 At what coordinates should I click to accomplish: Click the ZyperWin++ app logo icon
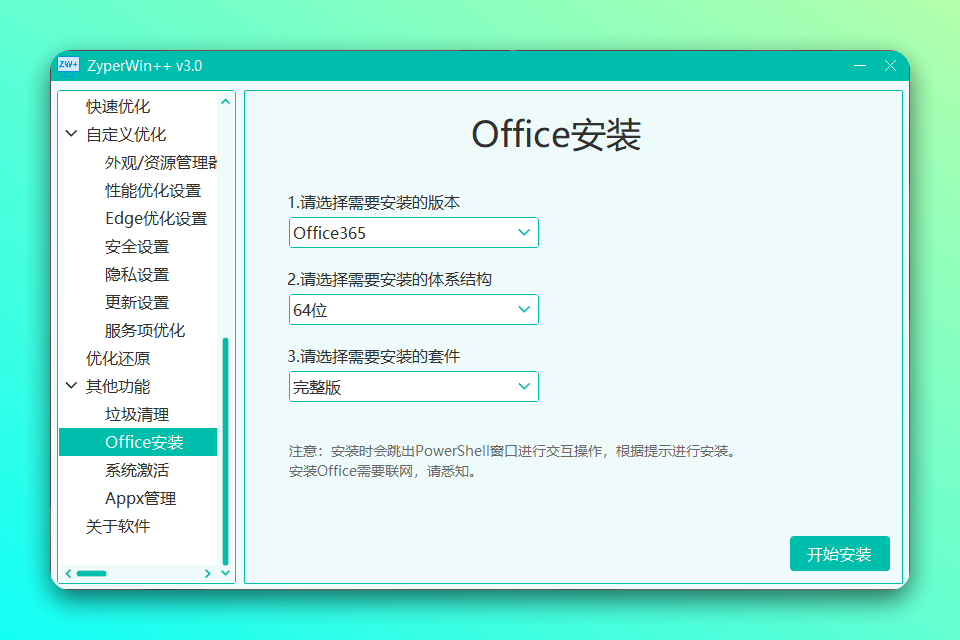point(68,65)
